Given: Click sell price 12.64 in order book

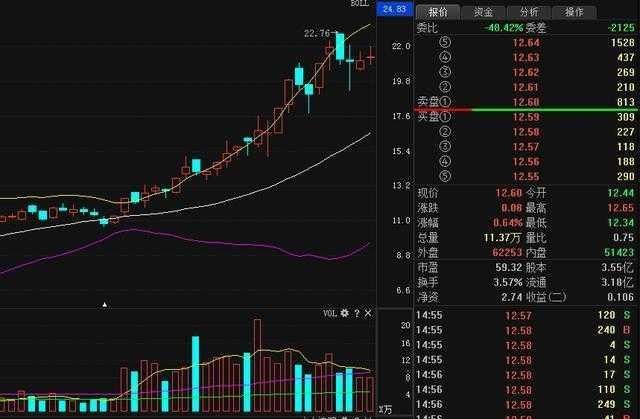Looking at the screenshot, I should [526, 42].
